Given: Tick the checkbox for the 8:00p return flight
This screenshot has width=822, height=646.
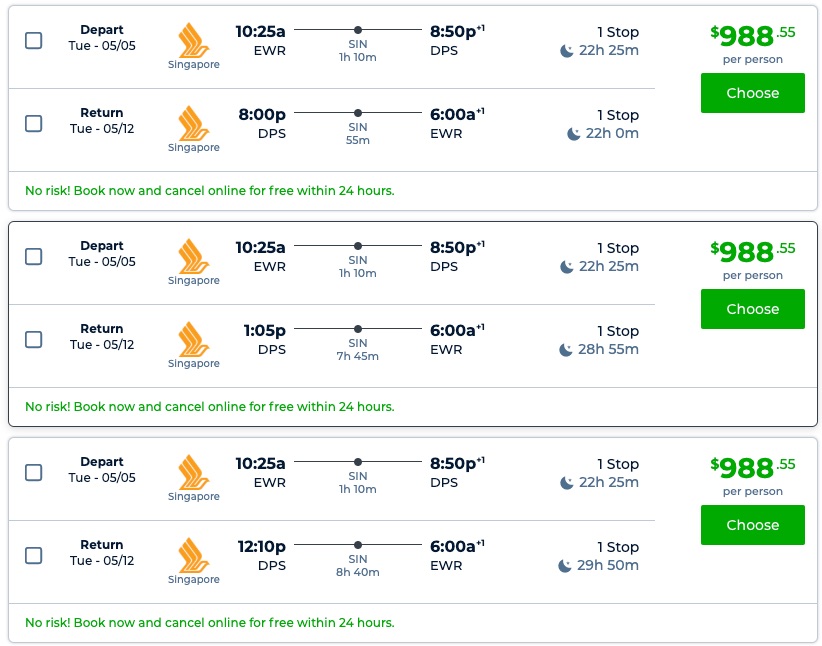Looking at the screenshot, I should tap(33, 123).
